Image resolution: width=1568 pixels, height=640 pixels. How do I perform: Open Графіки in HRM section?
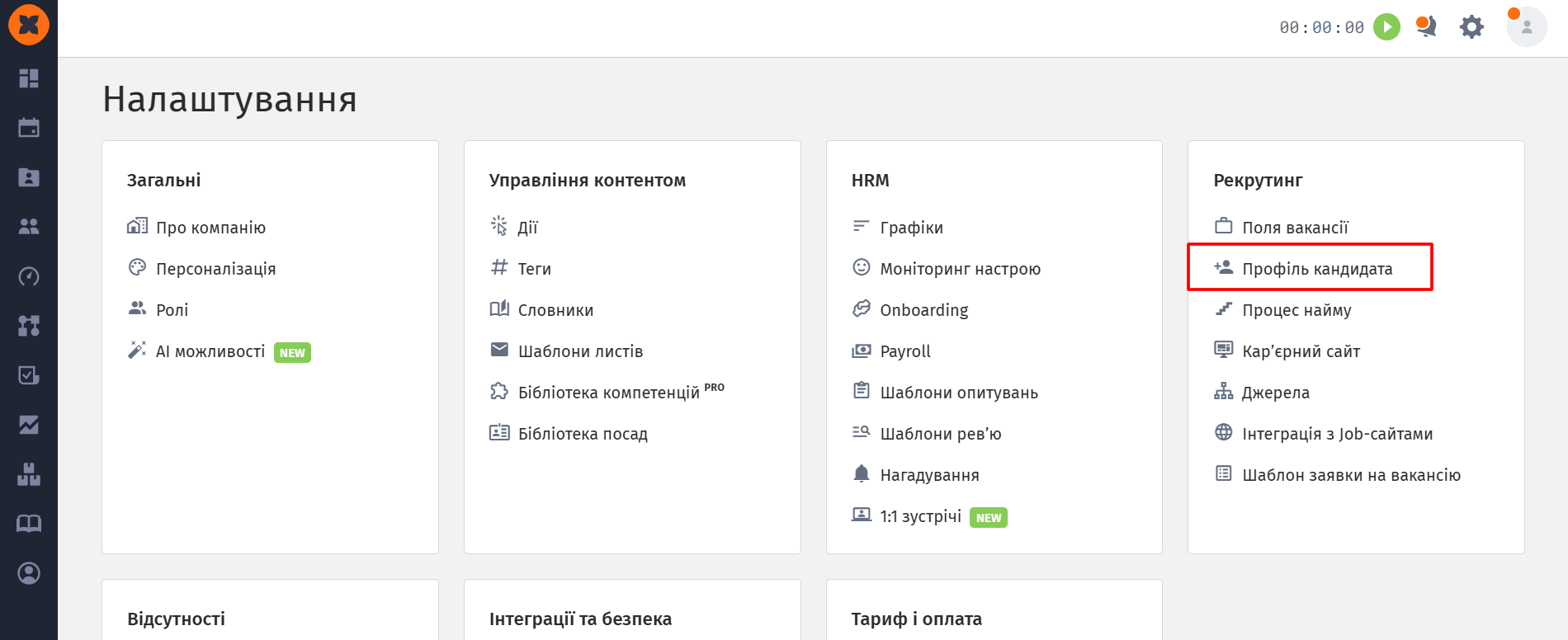click(x=897, y=227)
